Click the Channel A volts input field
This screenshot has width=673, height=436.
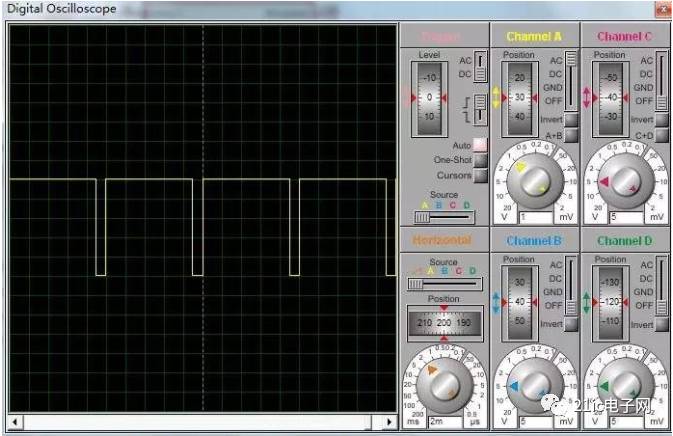coord(535,216)
